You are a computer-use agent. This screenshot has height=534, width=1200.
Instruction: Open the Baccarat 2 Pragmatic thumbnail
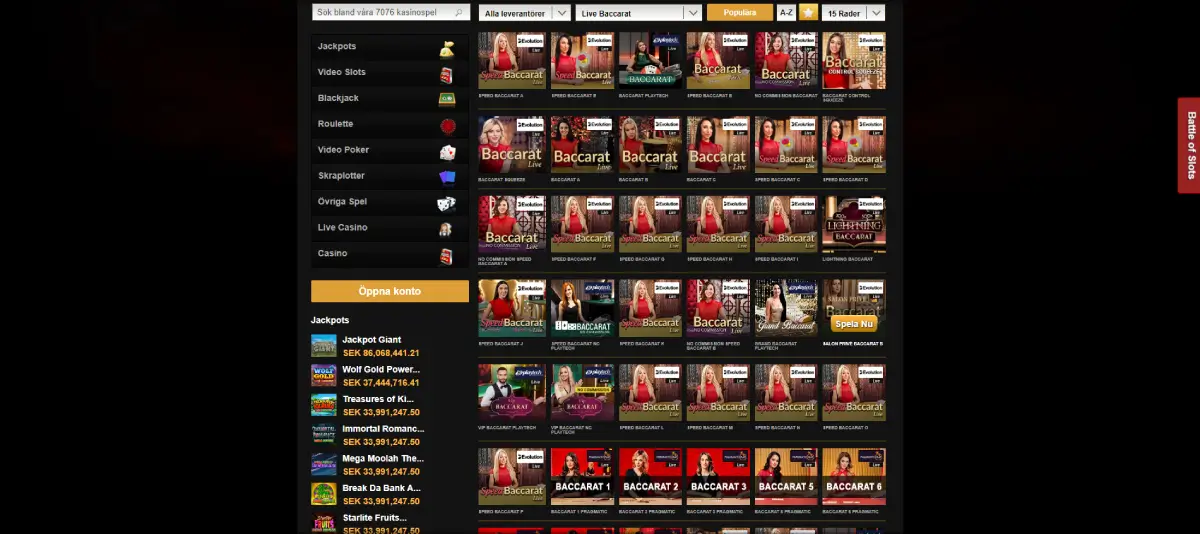[x=650, y=477]
